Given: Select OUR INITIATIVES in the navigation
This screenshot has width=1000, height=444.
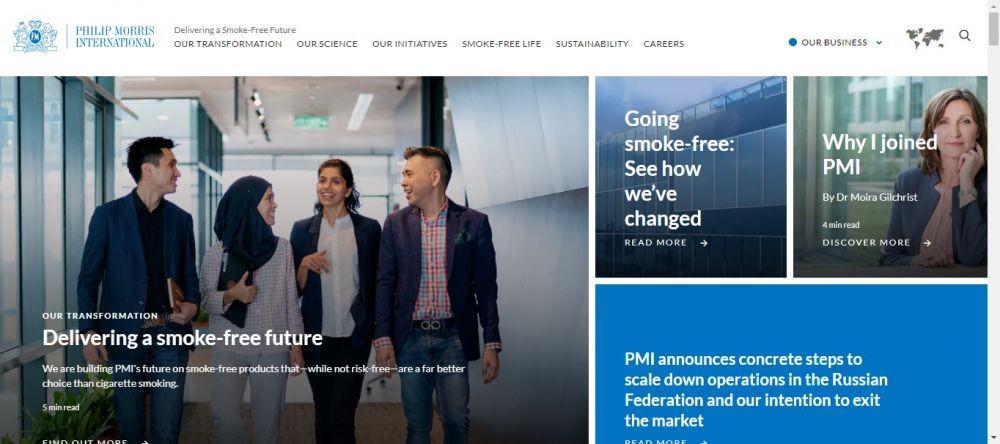Looking at the screenshot, I should point(410,44).
